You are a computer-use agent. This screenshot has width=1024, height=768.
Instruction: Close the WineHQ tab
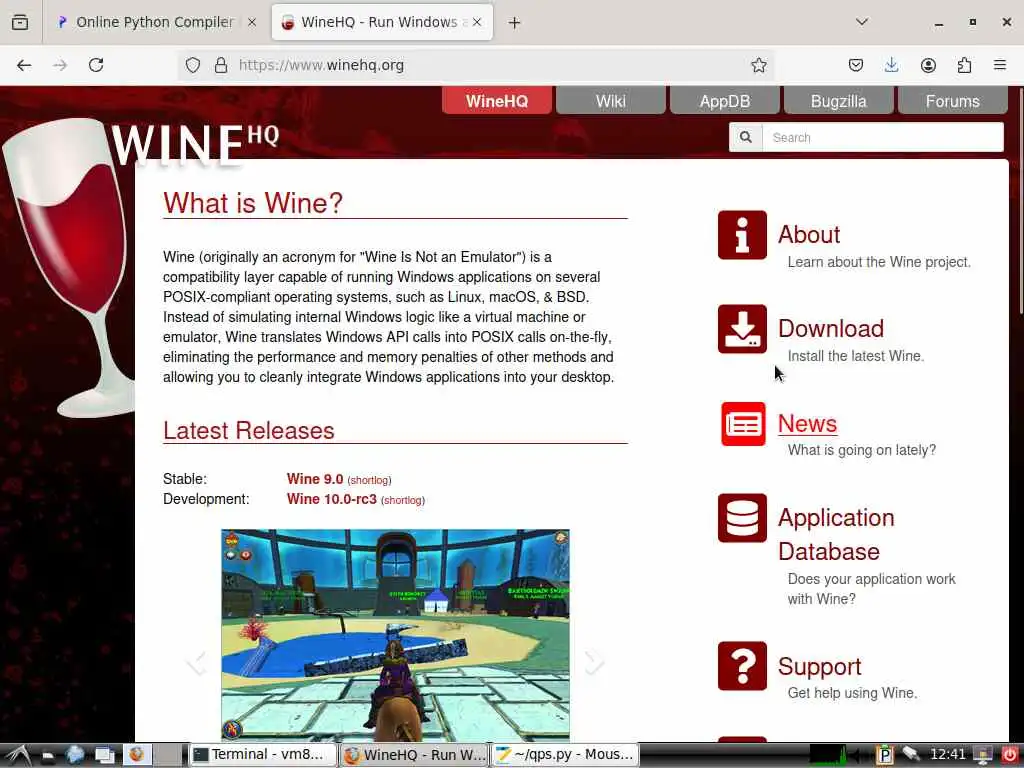[x=477, y=22]
